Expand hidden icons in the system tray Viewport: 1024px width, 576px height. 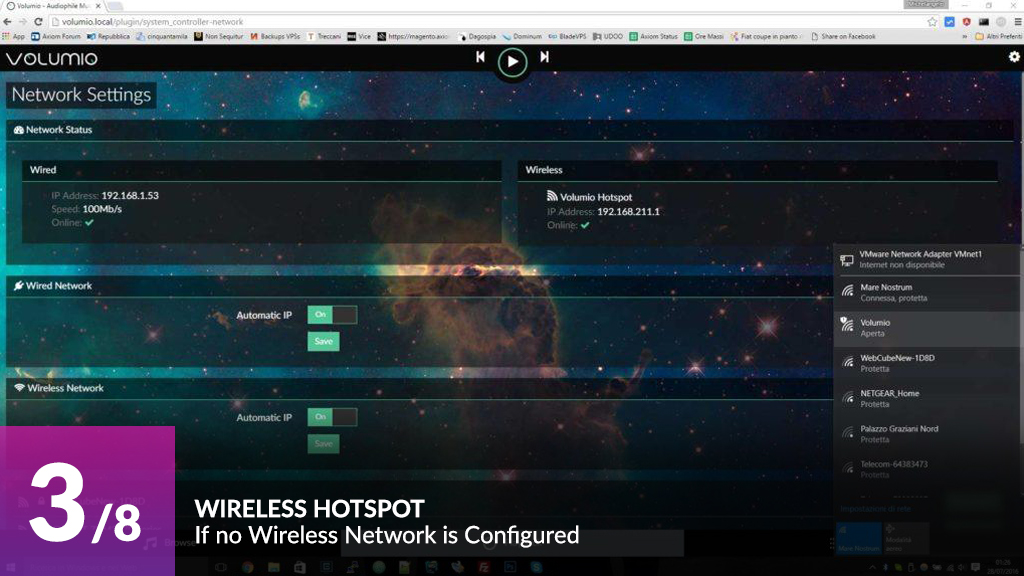tap(873, 567)
